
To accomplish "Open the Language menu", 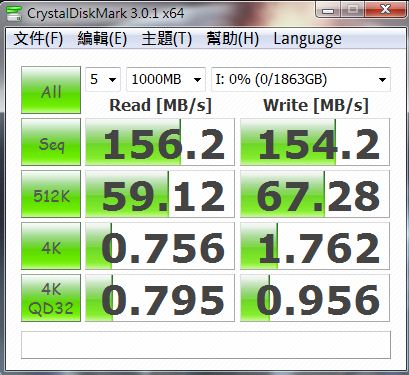I will click(307, 39).
